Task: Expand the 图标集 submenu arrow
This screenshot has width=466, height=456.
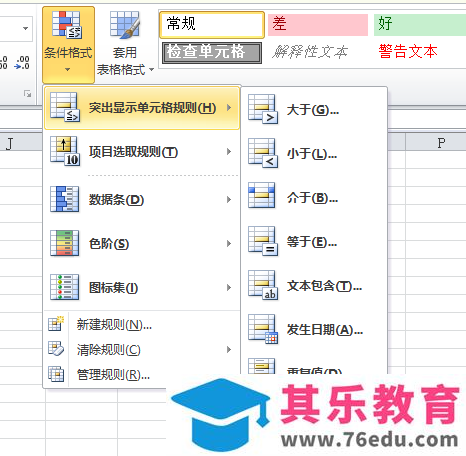Action: coord(229,287)
